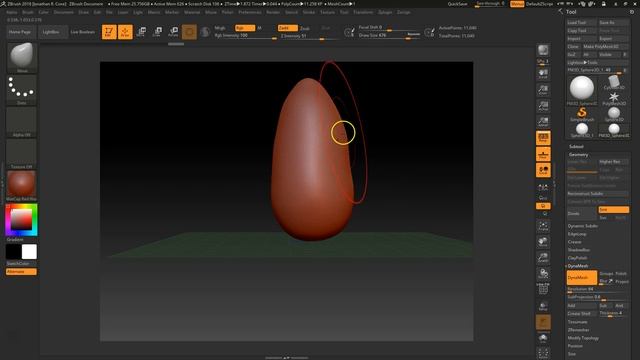
Task: Toggle Live Boolean mode
Action: tap(82, 32)
